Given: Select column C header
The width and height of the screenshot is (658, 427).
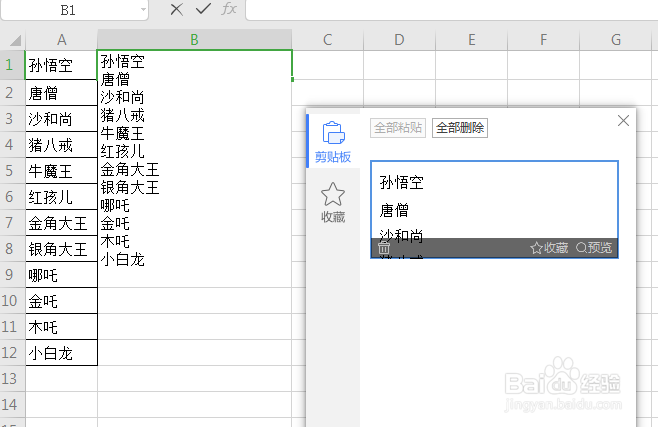Looking at the screenshot, I should [327, 40].
